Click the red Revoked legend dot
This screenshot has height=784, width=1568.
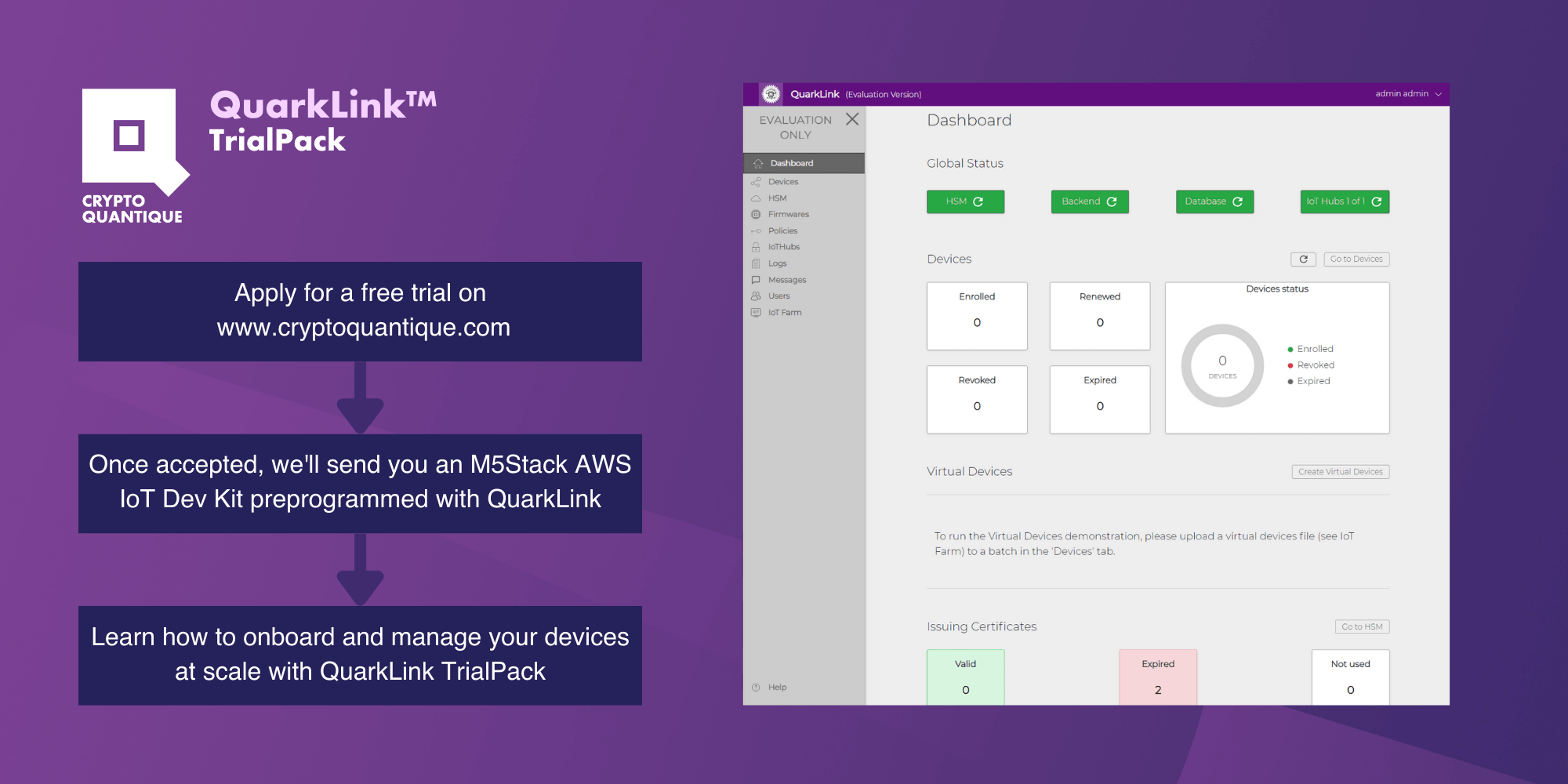coord(1290,365)
